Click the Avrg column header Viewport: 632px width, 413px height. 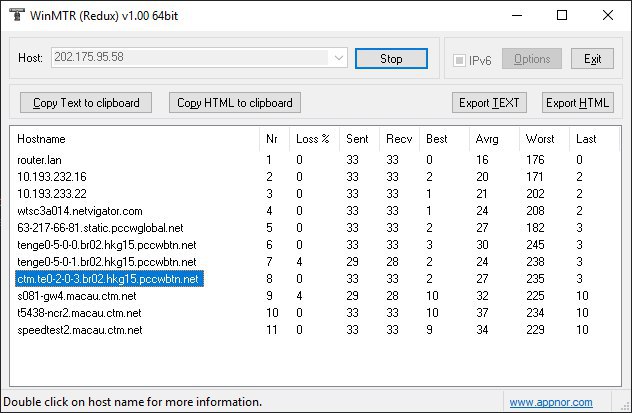coord(494,139)
